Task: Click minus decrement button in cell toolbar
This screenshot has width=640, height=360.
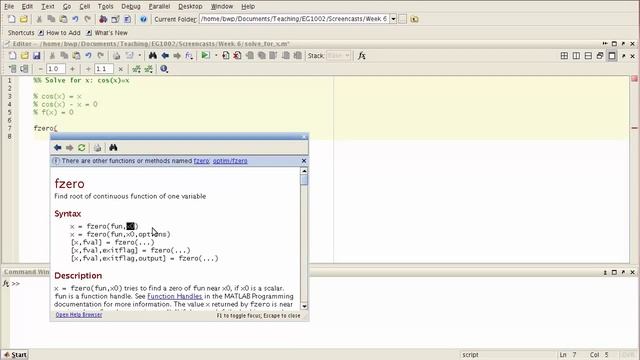Action: click(x=40, y=69)
